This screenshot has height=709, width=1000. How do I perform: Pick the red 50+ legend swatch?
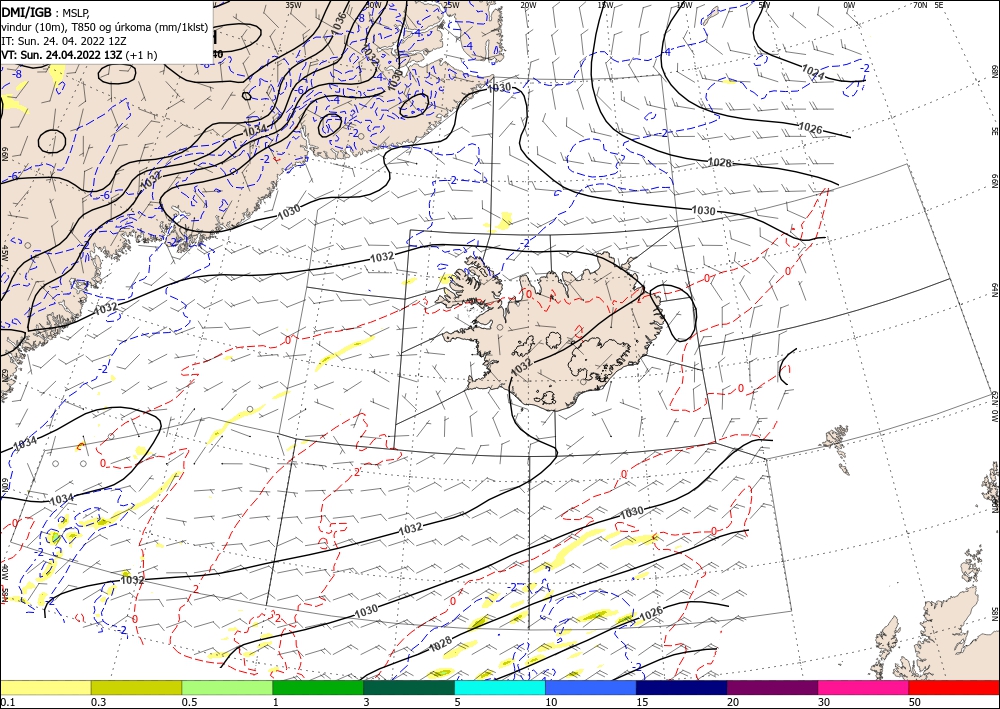[954, 687]
